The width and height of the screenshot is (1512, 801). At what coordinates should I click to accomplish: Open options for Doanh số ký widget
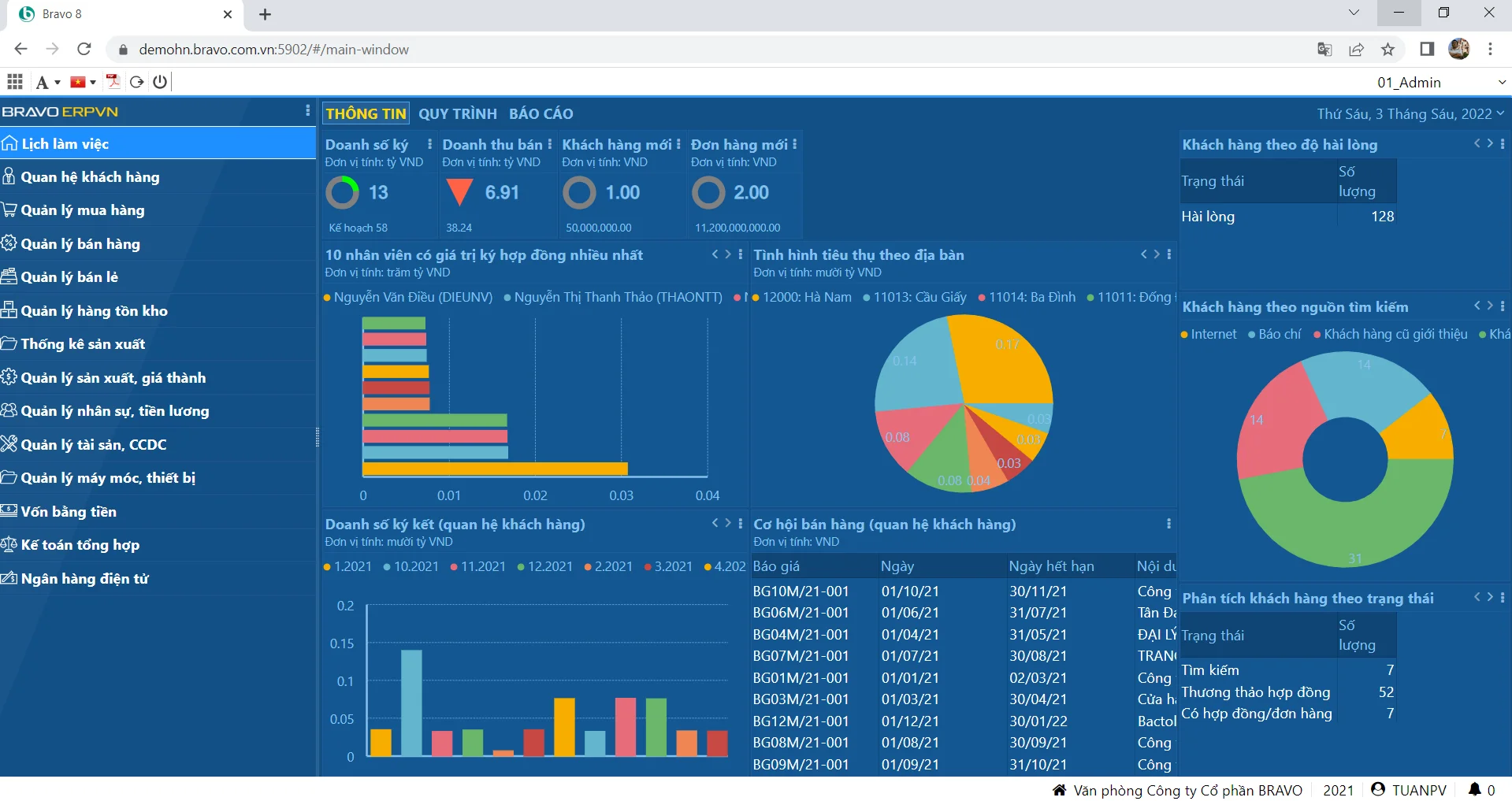[429, 144]
